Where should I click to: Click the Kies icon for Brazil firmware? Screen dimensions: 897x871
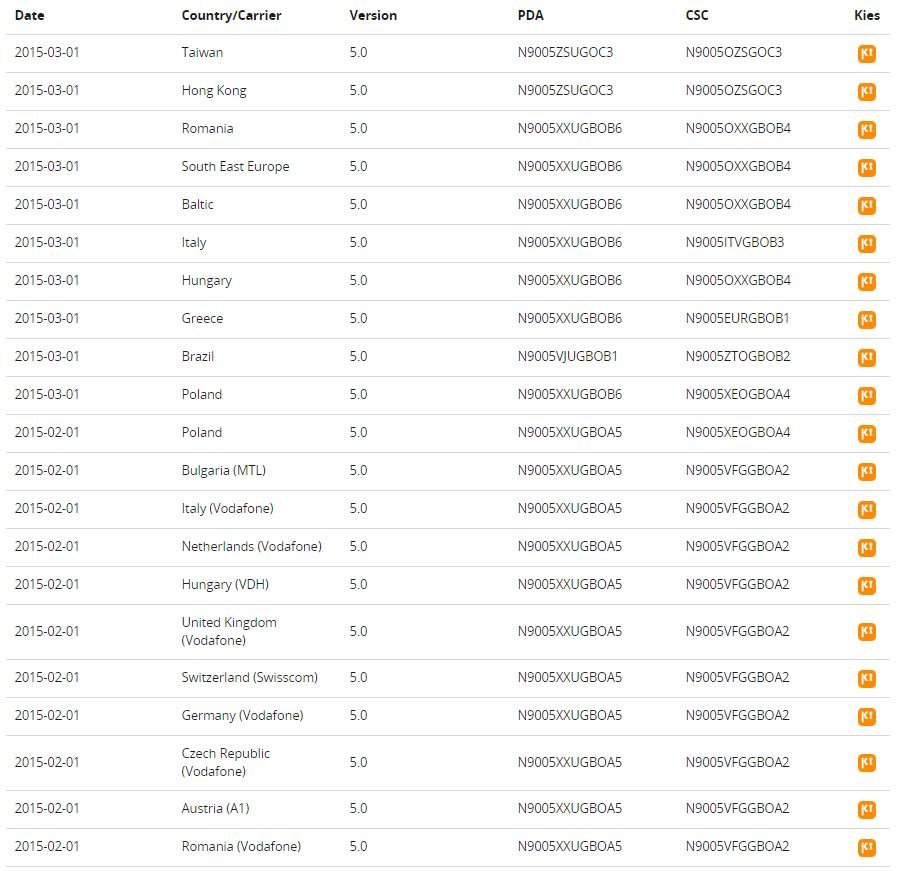867,357
